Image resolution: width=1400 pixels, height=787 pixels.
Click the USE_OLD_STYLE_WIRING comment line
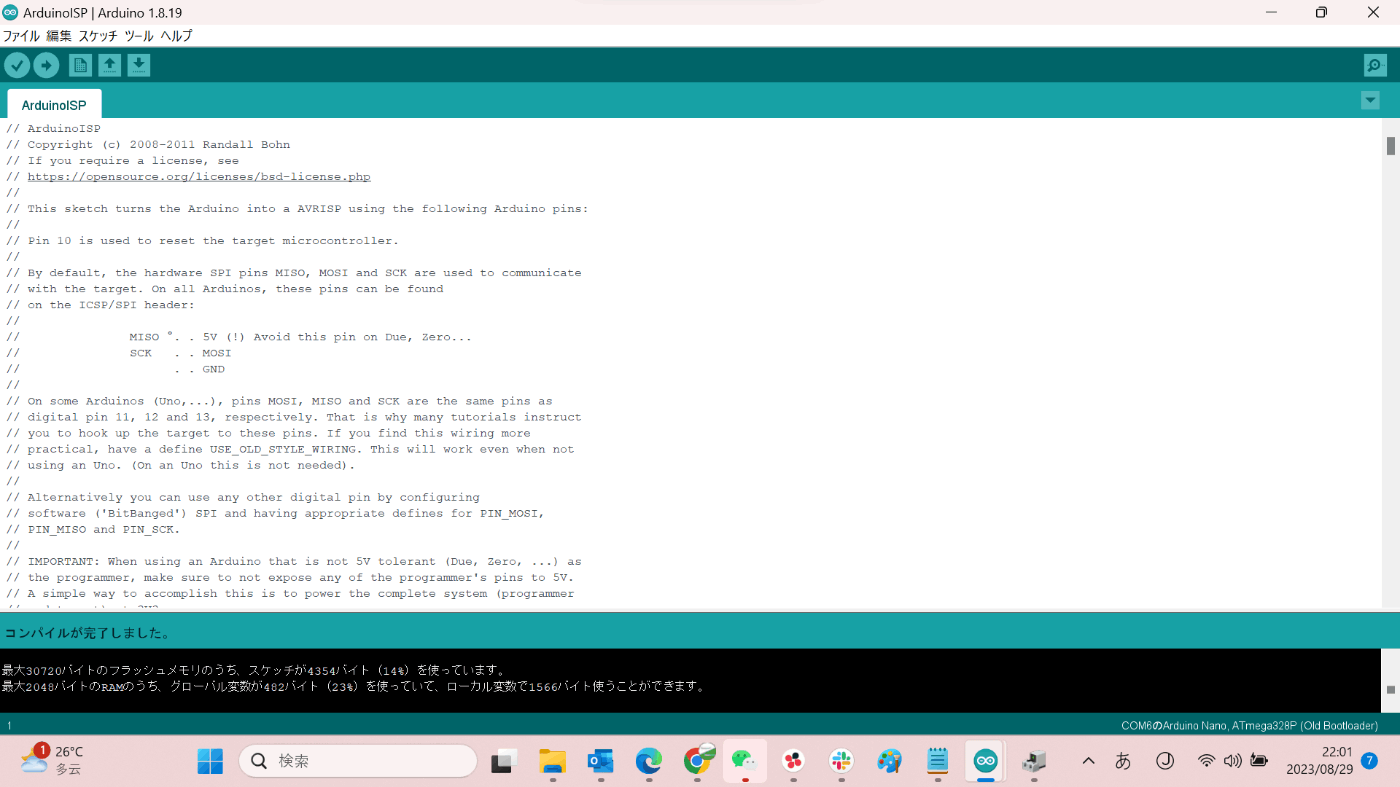click(290, 449)
